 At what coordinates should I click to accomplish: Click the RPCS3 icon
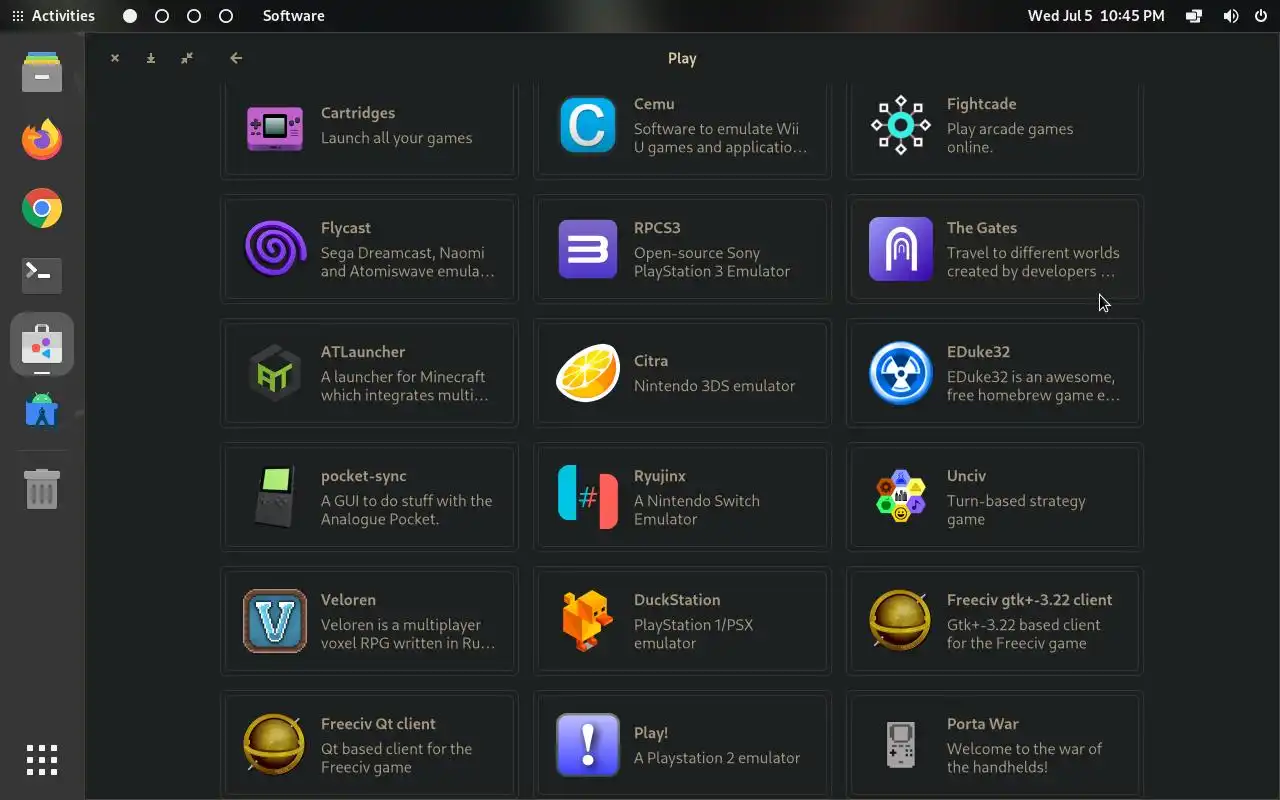point(588,249)
